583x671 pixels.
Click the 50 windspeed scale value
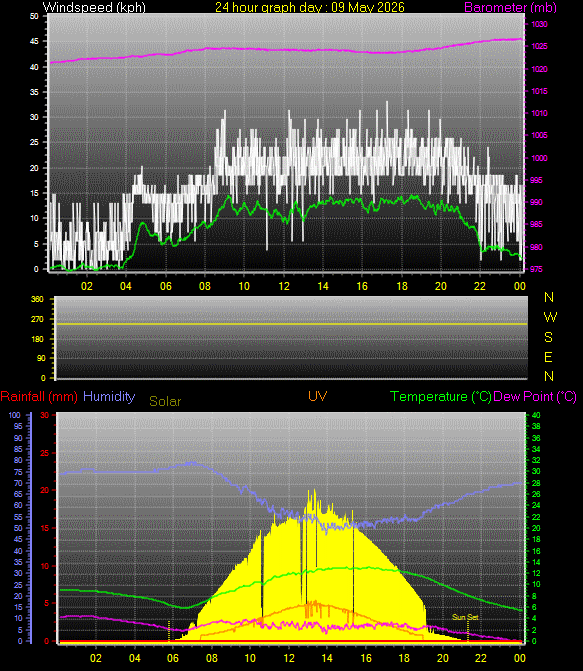pos(34,16)
